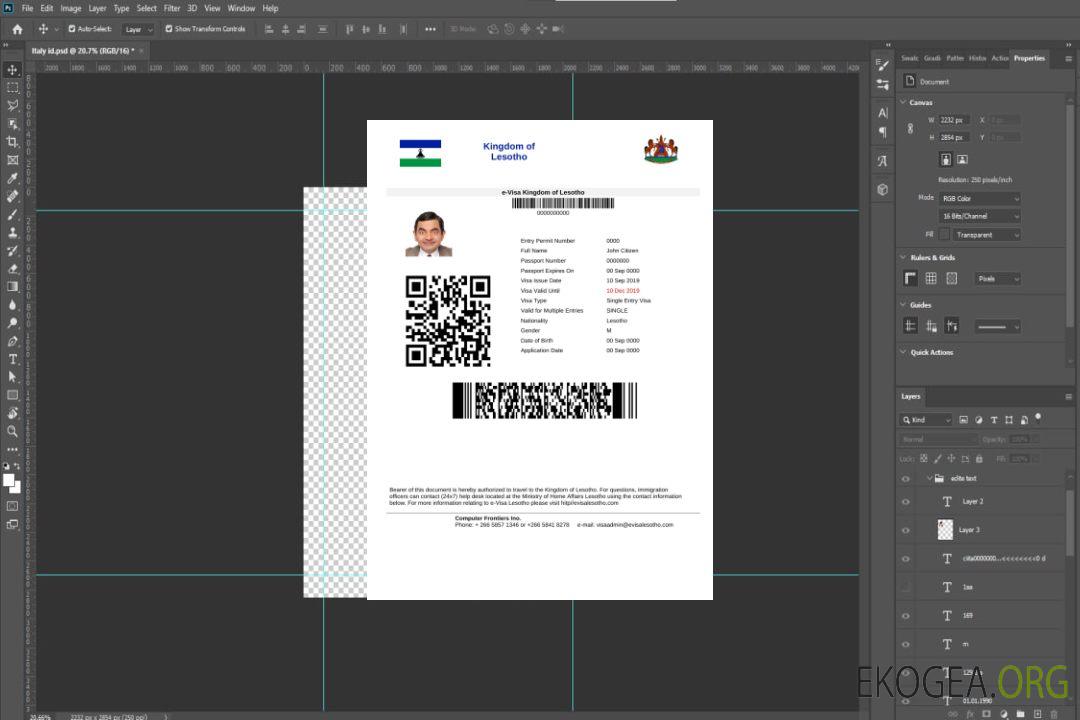Open the Character panel icon
This screenshot has width=1080, height=720.
[x=883, y=112]
